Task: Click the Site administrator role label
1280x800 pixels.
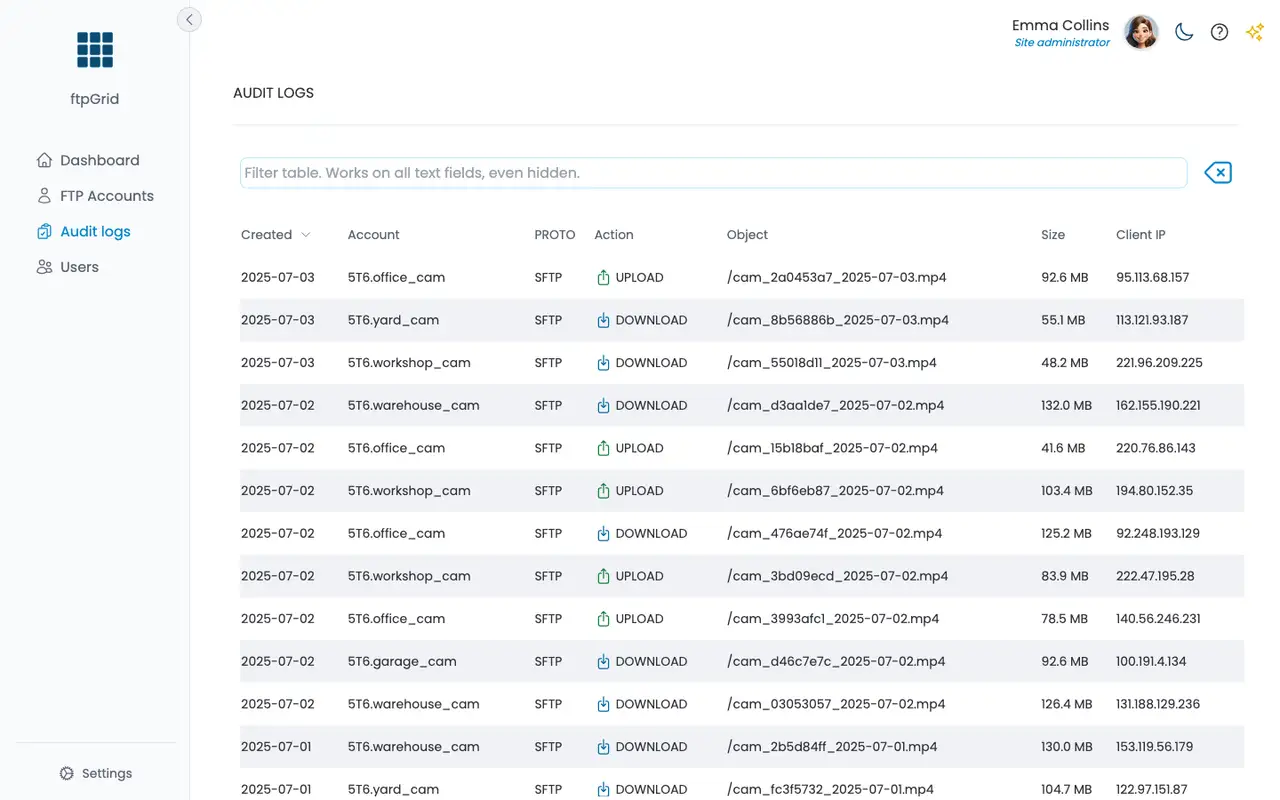Action: (x=1062, y=43)
